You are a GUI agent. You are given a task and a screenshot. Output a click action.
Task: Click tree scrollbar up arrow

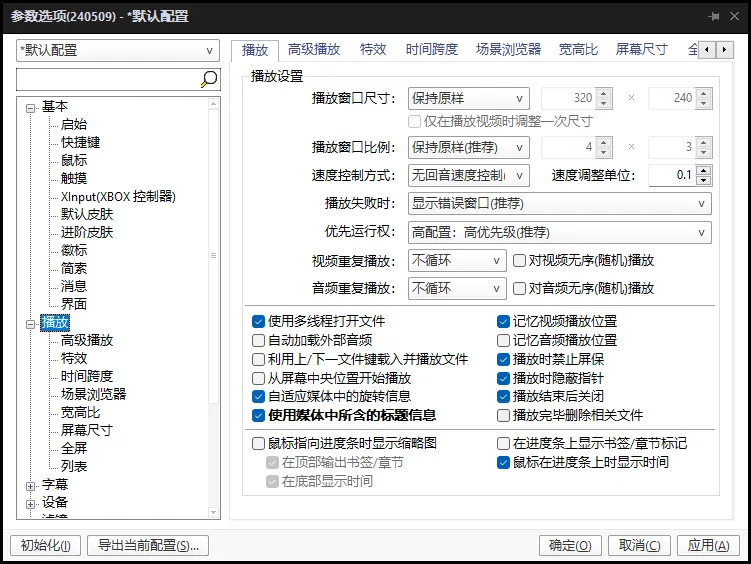coord(214,103)
